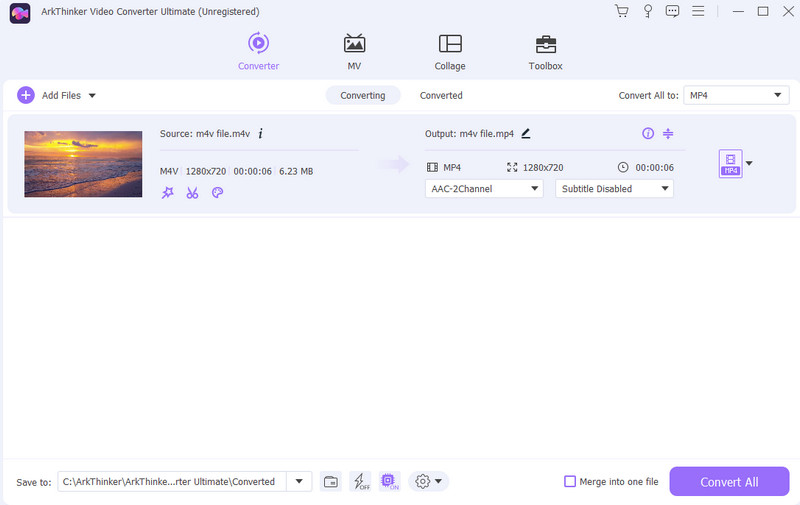Open the output folder icon
The width and height of the screenshot is (800, 505).
(x=331, y=482)
